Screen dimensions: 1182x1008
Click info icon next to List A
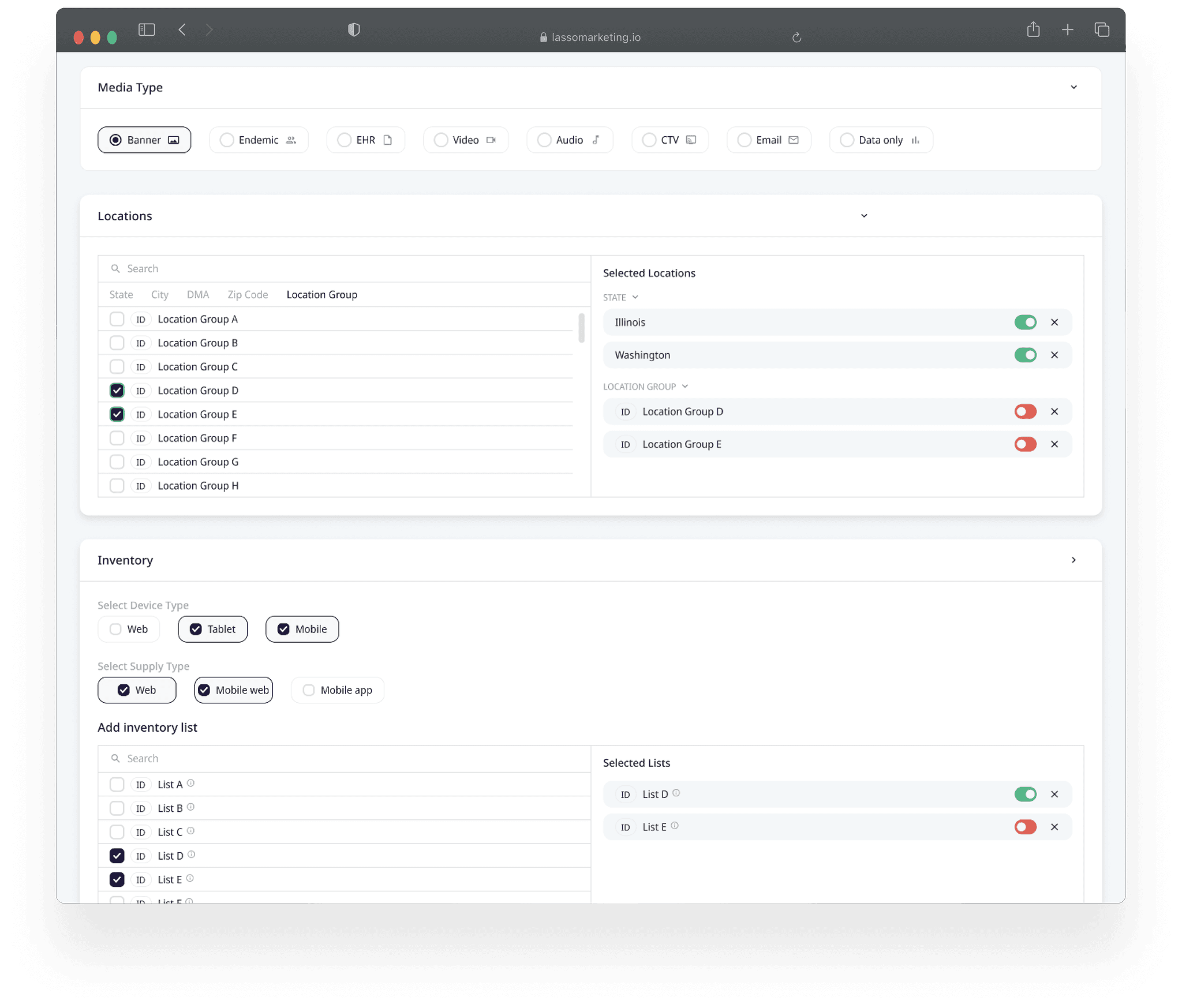[x=190, y=783]
